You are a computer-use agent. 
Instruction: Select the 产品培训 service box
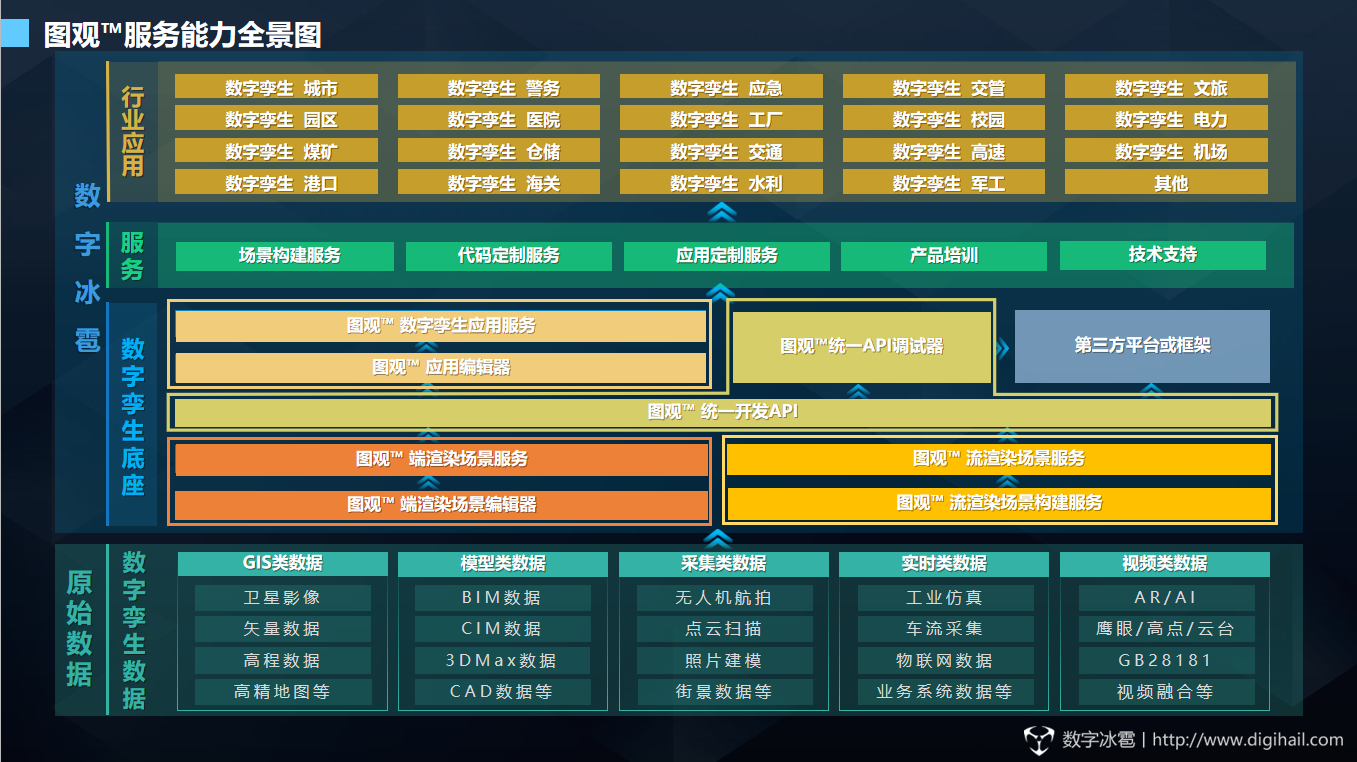point(943,256)
